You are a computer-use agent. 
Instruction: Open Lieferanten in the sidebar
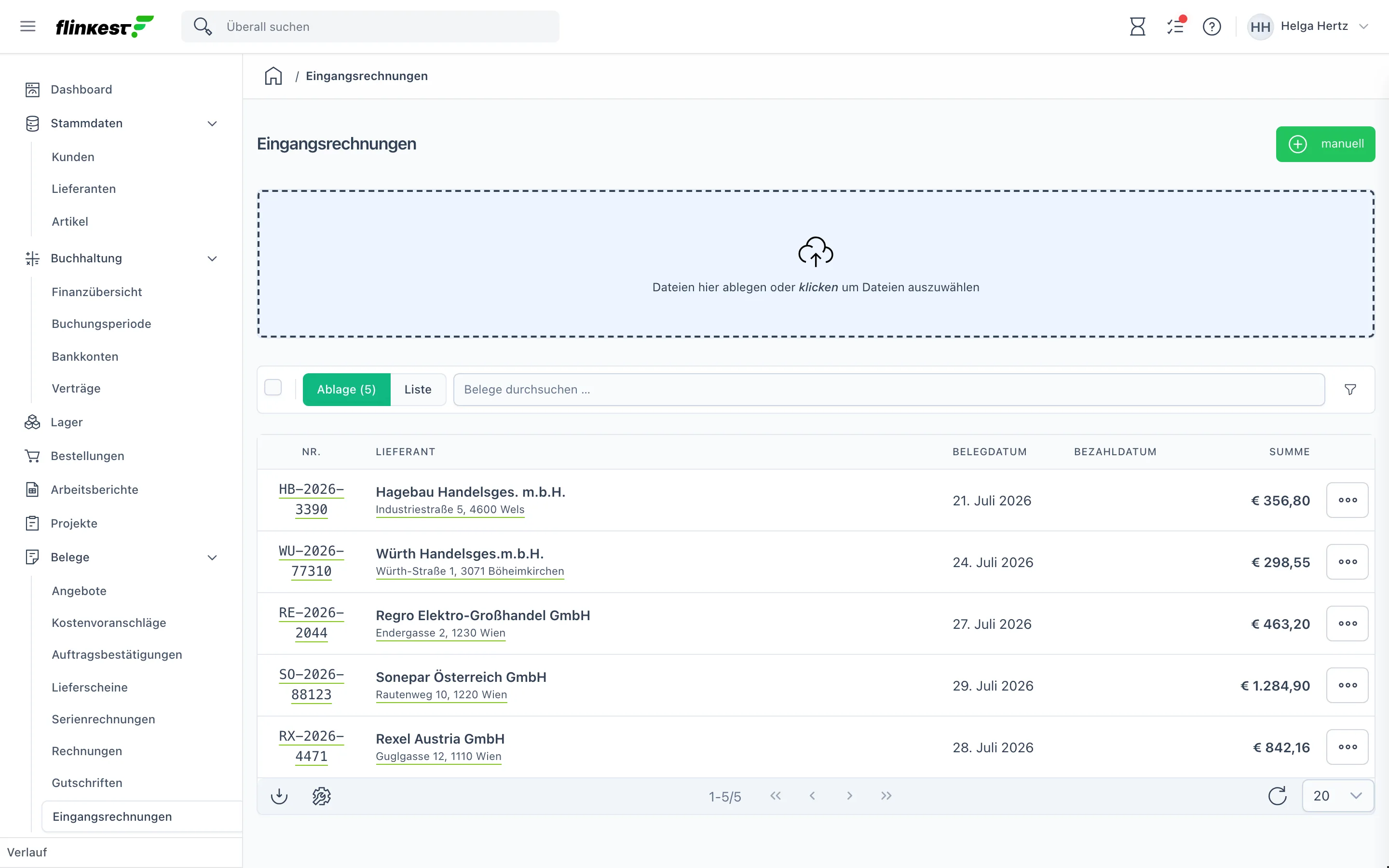[84, 189]
